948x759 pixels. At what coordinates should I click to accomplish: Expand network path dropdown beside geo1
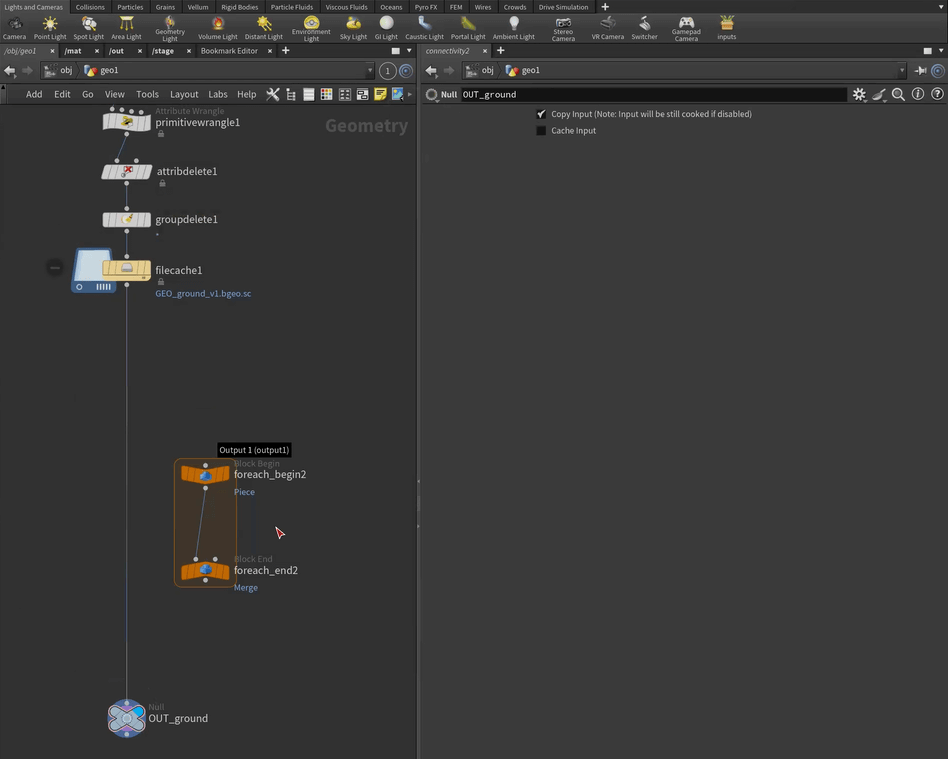[370, 71]
